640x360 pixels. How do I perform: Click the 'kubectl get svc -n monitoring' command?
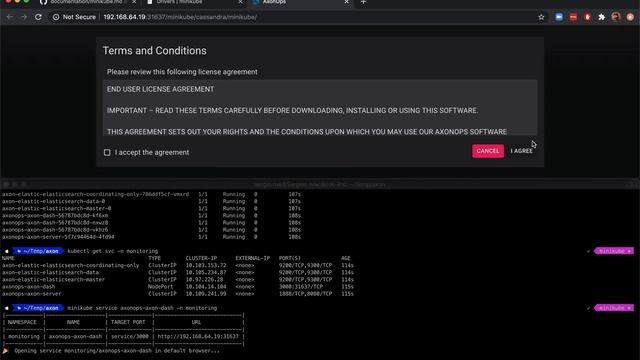click(113, 251)
